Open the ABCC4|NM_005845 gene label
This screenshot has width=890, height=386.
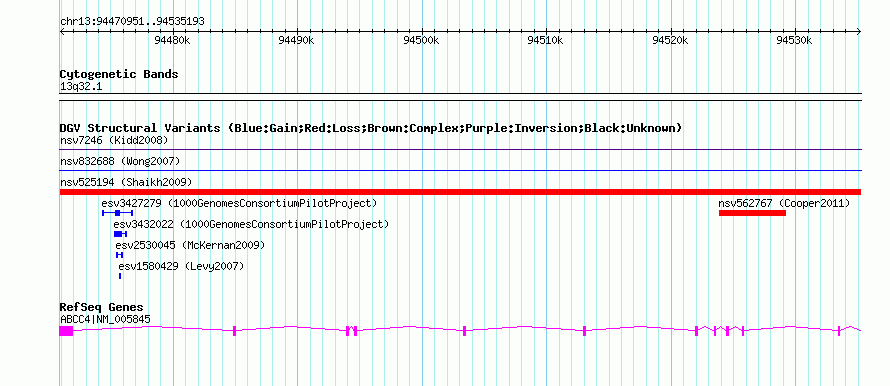click(x=106, y=320)
